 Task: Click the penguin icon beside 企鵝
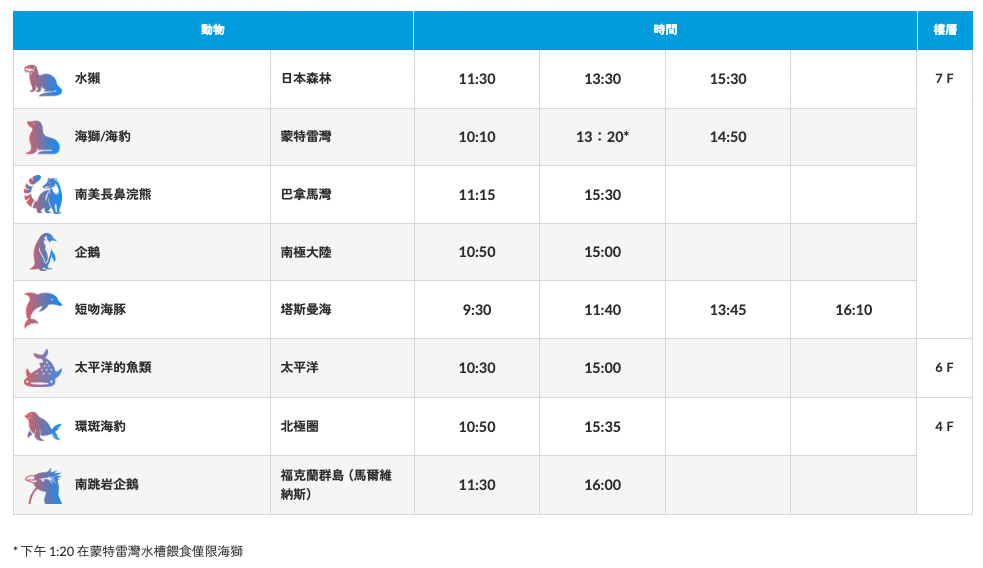tap(43, 252)
